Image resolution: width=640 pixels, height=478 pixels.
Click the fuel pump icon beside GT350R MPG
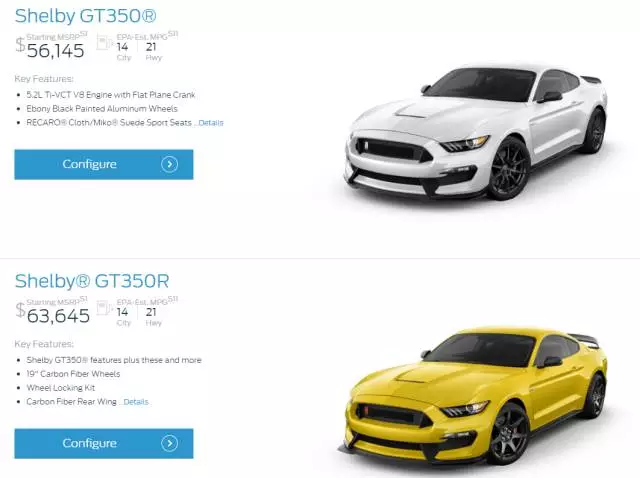[x=104, y=308]
